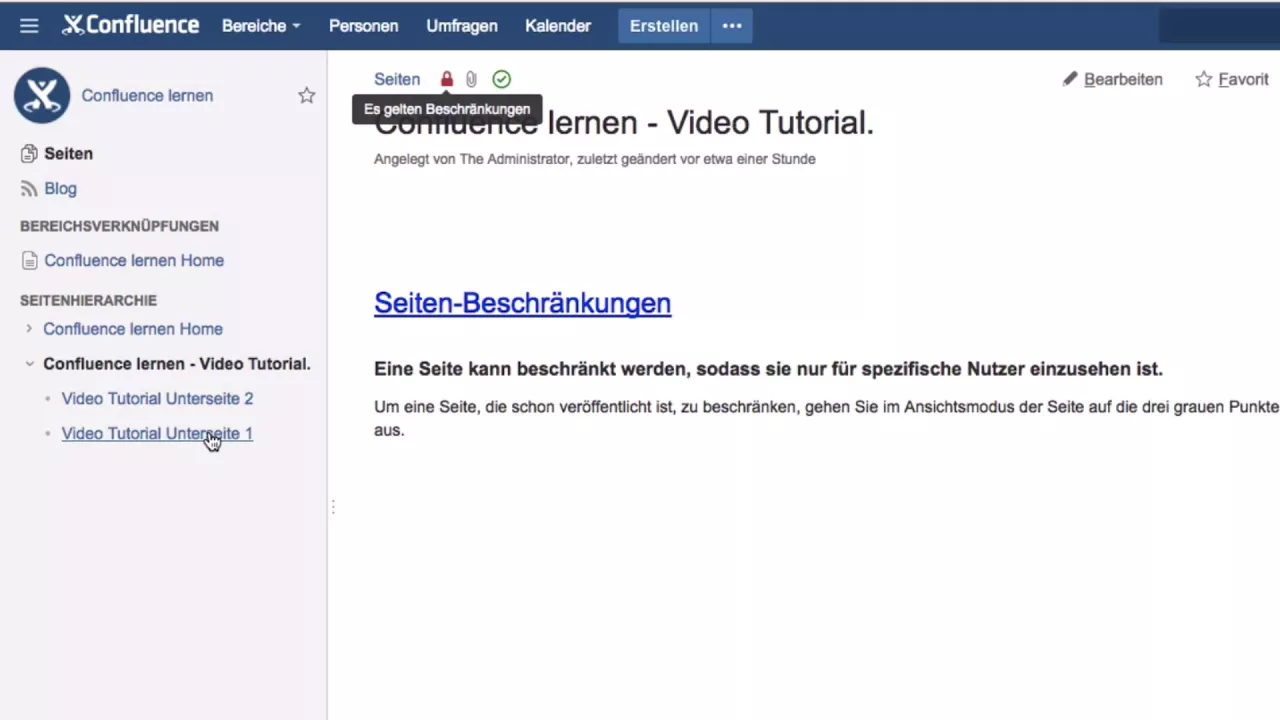Click the green checkmark status icon

(502, 79)
